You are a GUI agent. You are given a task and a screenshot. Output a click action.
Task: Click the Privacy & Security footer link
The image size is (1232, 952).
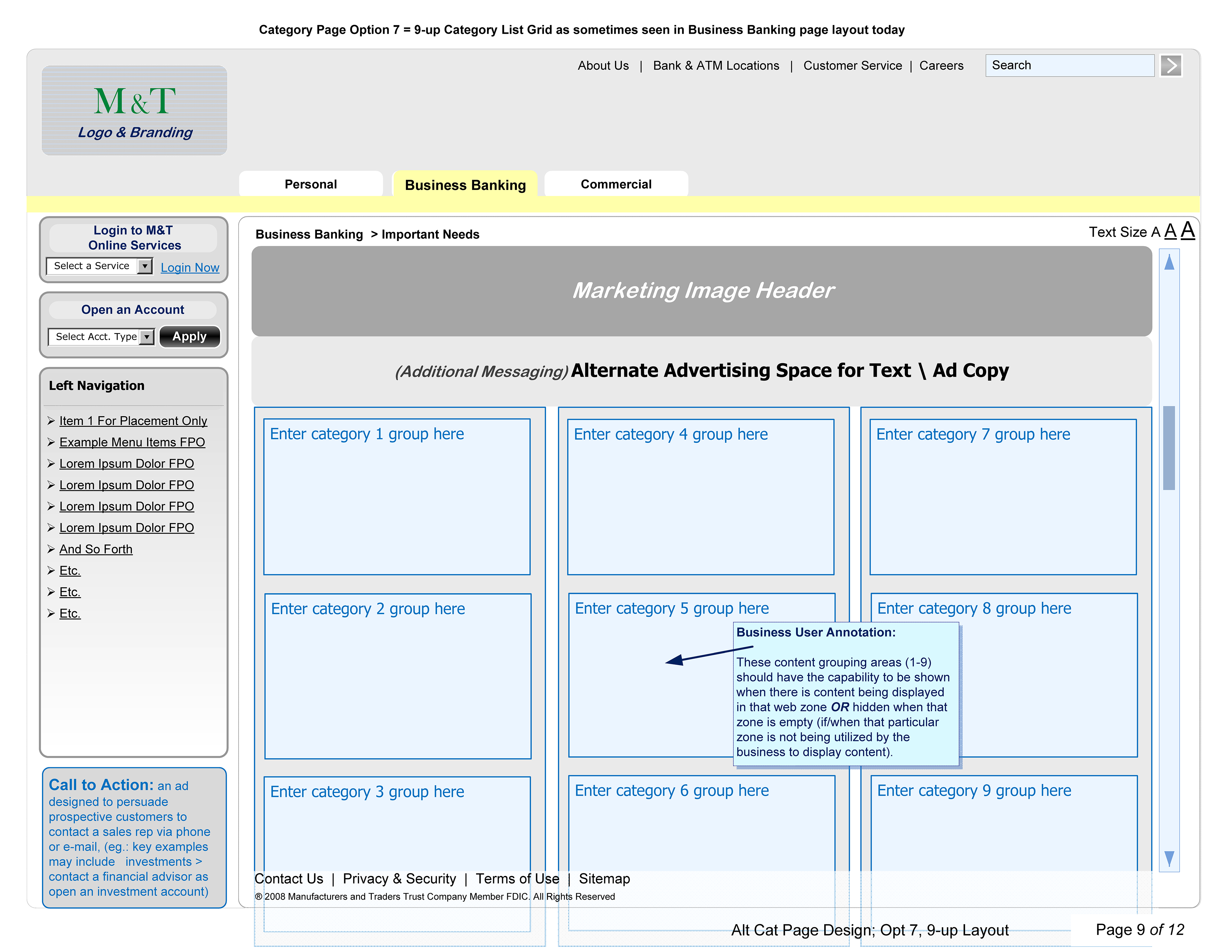pos(399,879)
